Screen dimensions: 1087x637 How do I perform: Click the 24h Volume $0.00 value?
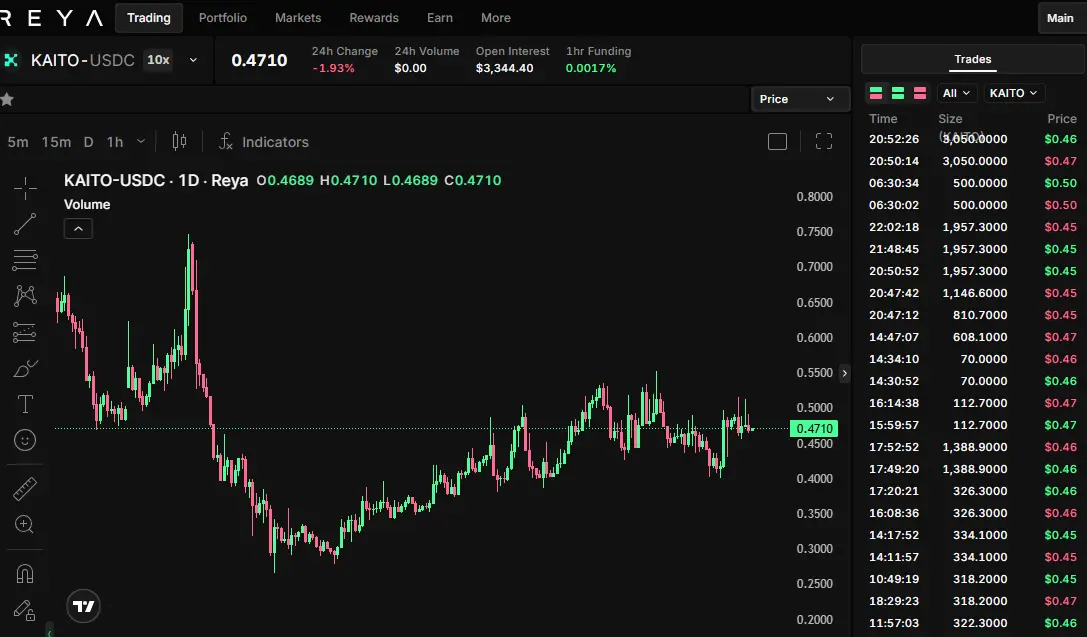410,69
